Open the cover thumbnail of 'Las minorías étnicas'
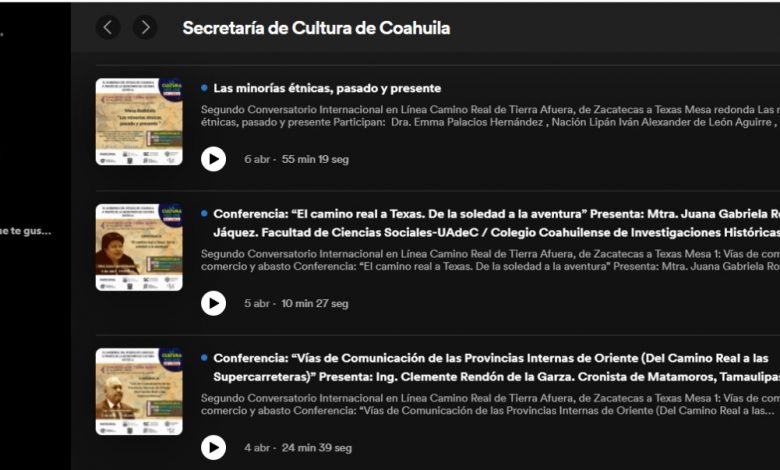The image size is (780, 470). (139, 122)
